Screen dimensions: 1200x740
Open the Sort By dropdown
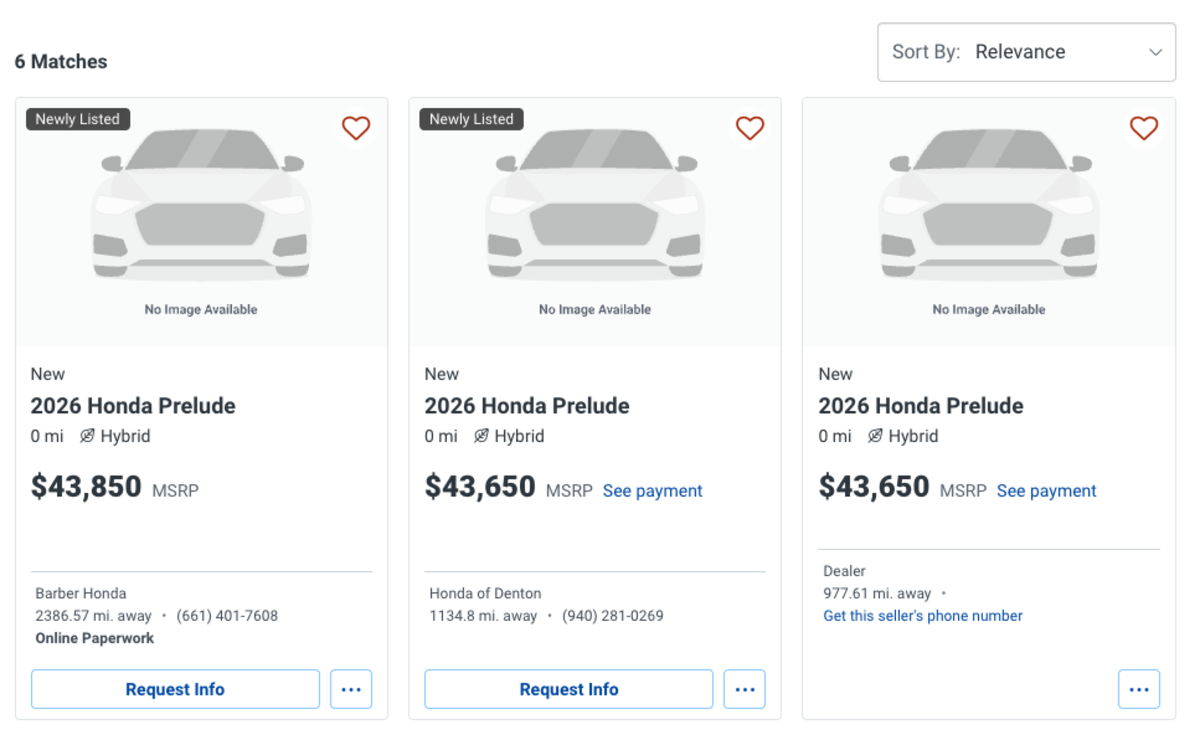pyautogui.click(x=1026, y=51)
